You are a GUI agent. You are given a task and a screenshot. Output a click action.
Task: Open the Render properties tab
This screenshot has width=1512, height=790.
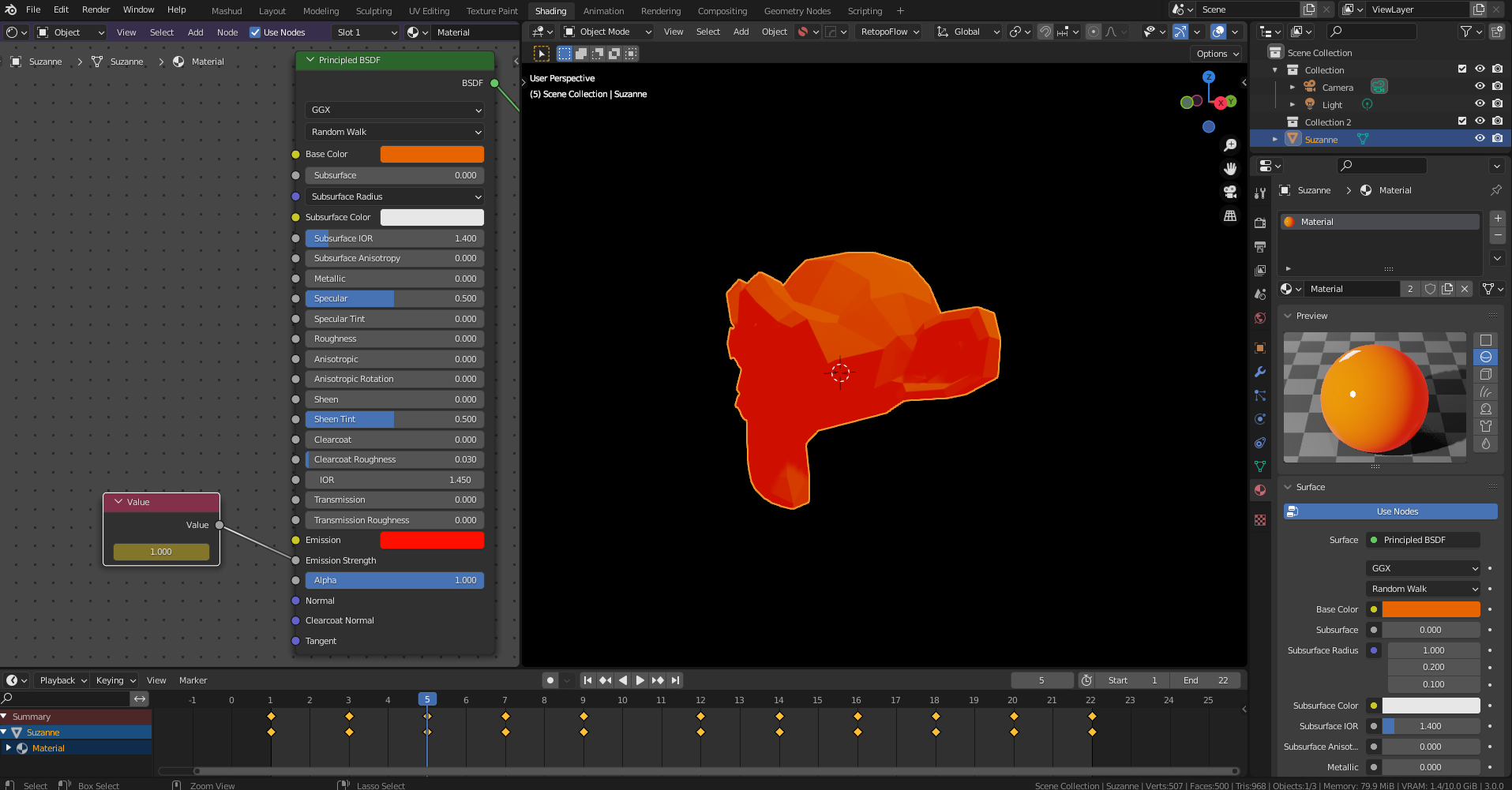point(1260,223)
